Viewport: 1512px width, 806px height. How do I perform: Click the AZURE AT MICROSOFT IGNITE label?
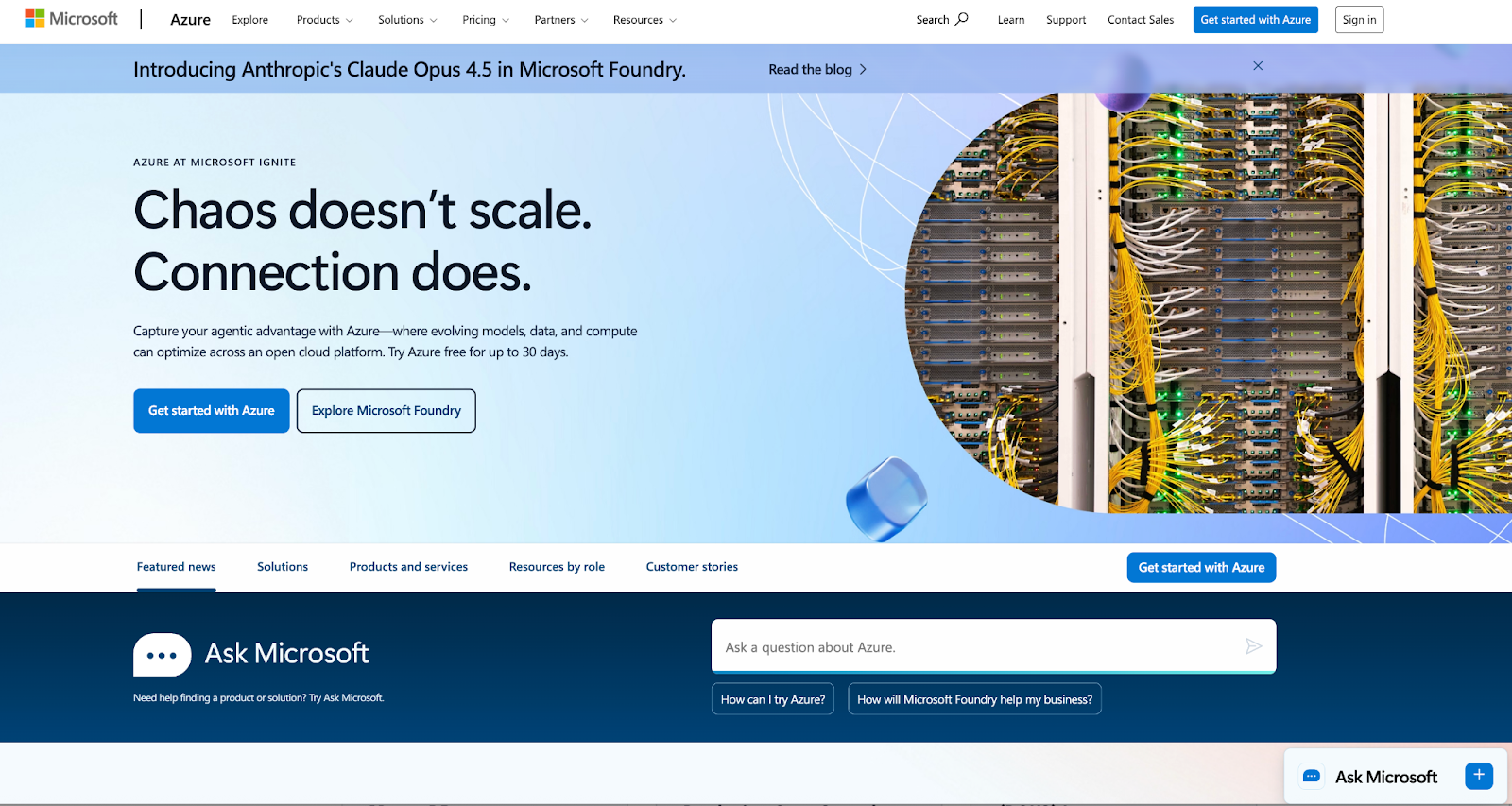(x=215, y=163)
